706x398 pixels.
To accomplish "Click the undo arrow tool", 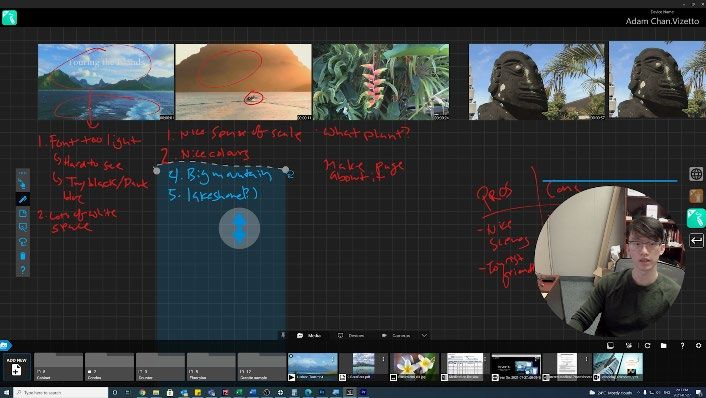I will pos(23,242).
